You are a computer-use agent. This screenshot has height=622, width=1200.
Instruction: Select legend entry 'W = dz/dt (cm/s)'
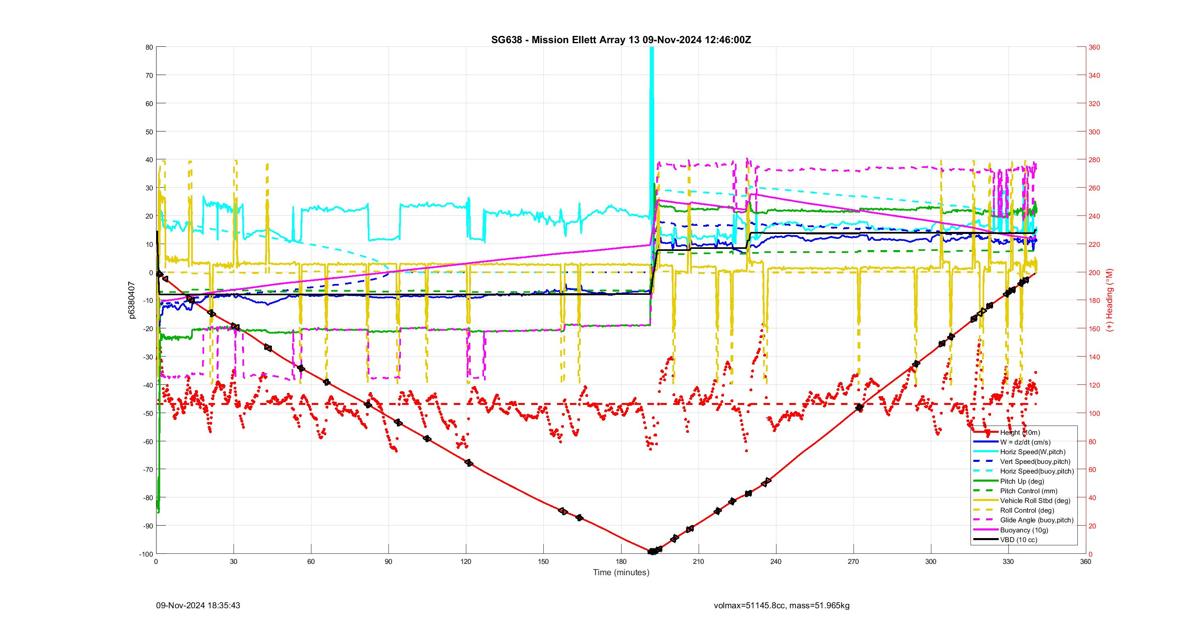[x=1026, y=442]
